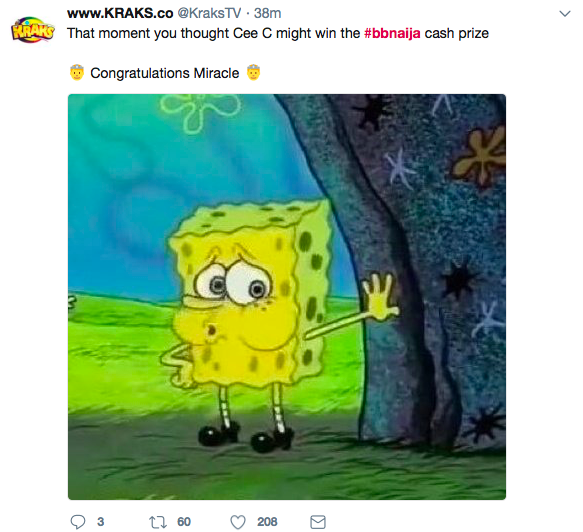Click the angel emoji after Miracle
The width and height of the screenshot is (583, 532).
[x=253, y=72]
